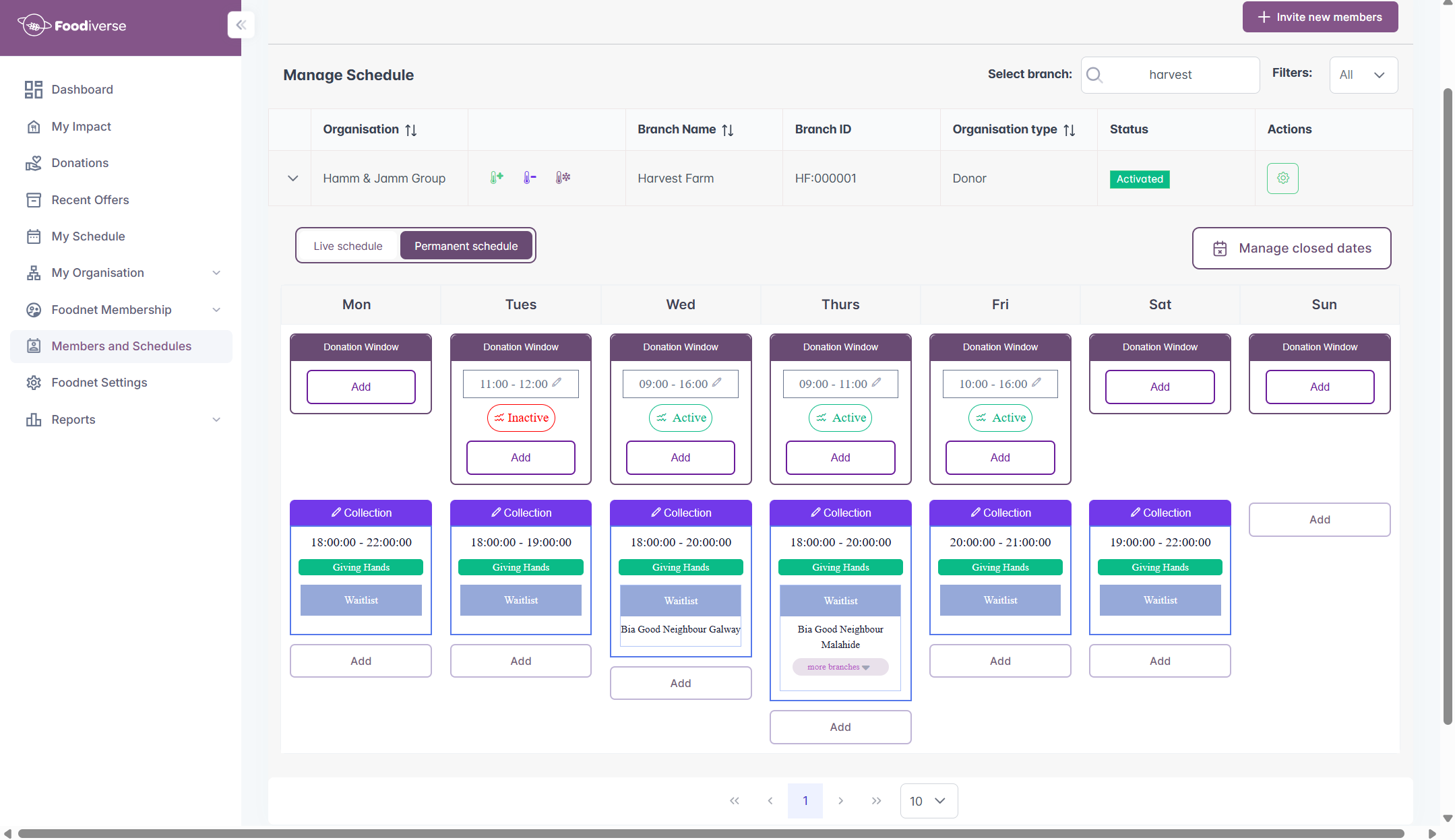Open the Filters All dropdown
Image resolution: width=1455 pixels, height=840 pixels.
(1363, 75)
